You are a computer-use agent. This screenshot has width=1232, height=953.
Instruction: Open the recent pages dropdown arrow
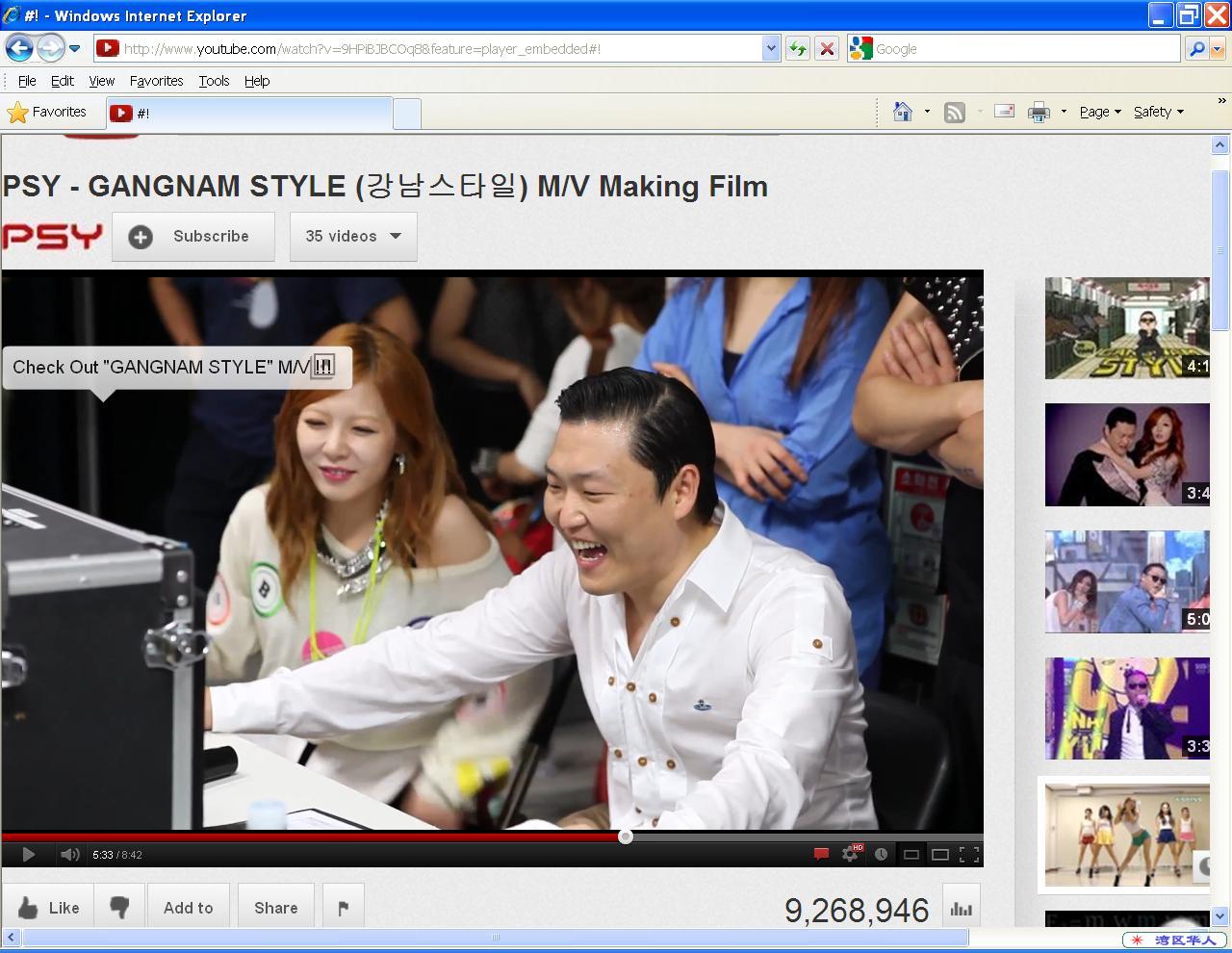(x=74, y=48)
